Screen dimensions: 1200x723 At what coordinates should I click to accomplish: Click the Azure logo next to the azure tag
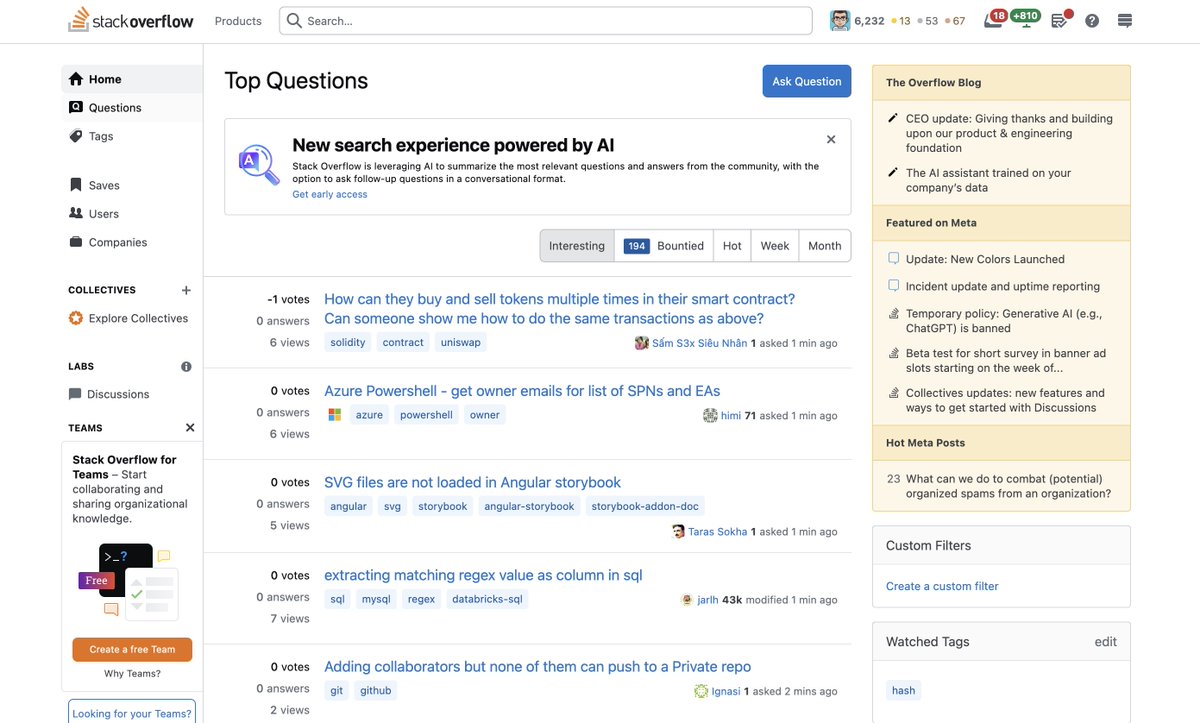pos(335,415)
